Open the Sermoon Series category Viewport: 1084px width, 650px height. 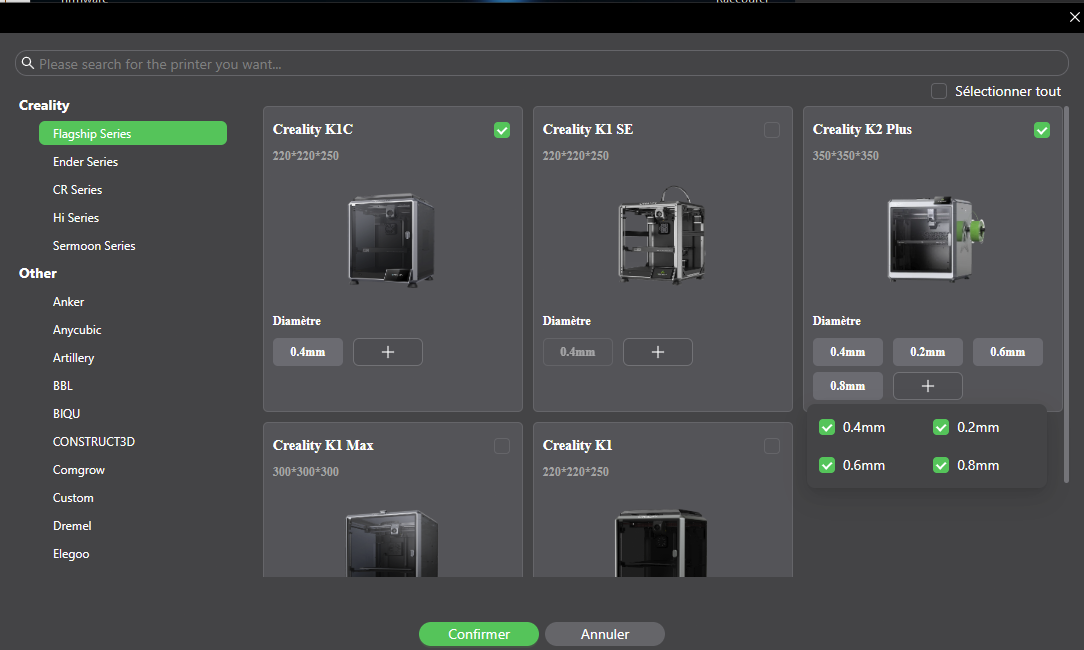click(94, 245)
